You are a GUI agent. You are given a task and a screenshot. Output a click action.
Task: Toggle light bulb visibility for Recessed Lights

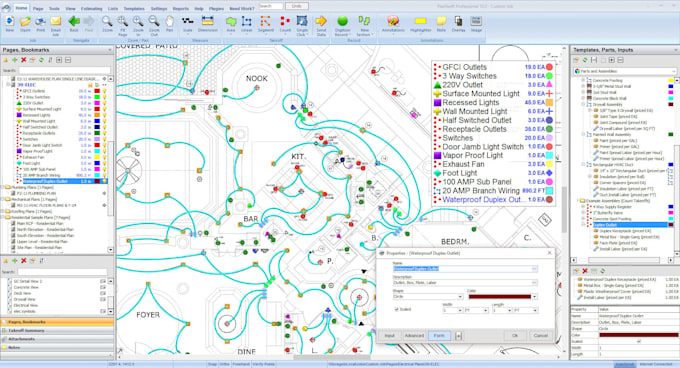click(x=104, y=115)
